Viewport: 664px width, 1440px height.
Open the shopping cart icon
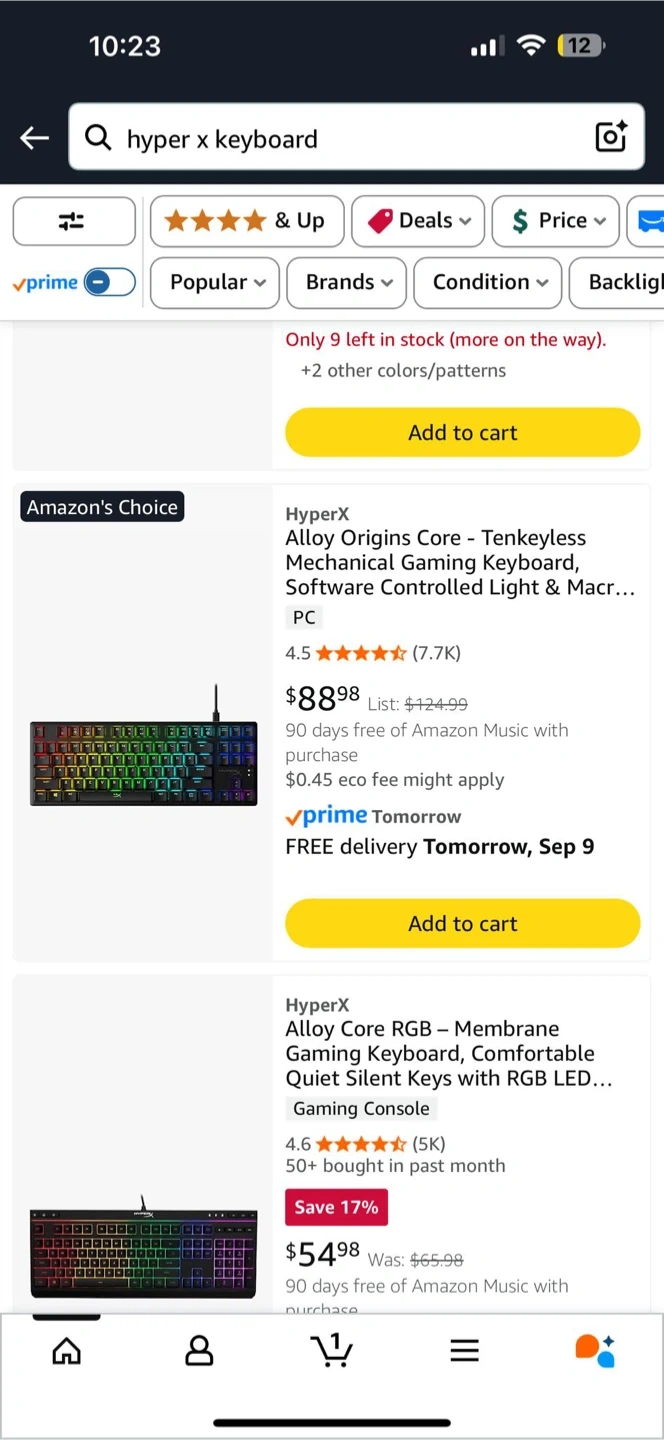pyautogui.click(x=332, y=1351)
